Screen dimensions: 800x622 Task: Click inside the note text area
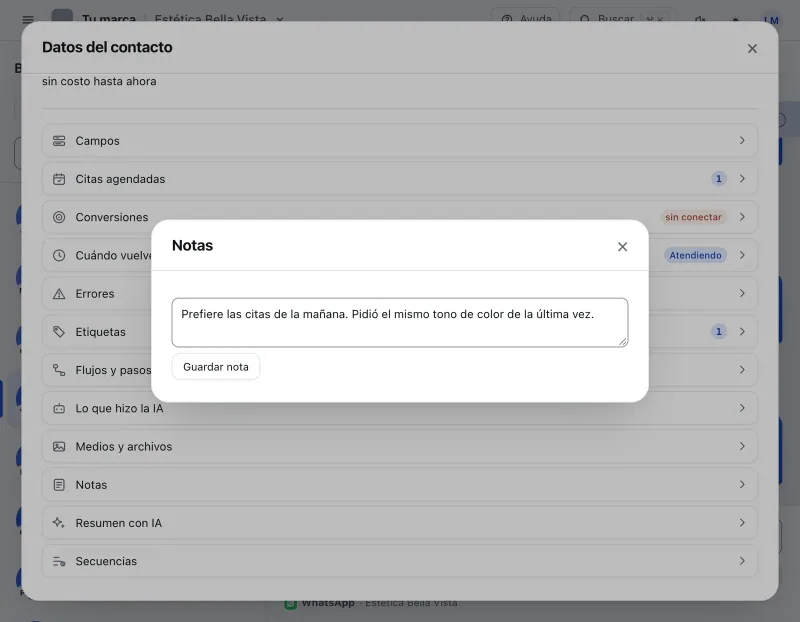tap(399, 322)
